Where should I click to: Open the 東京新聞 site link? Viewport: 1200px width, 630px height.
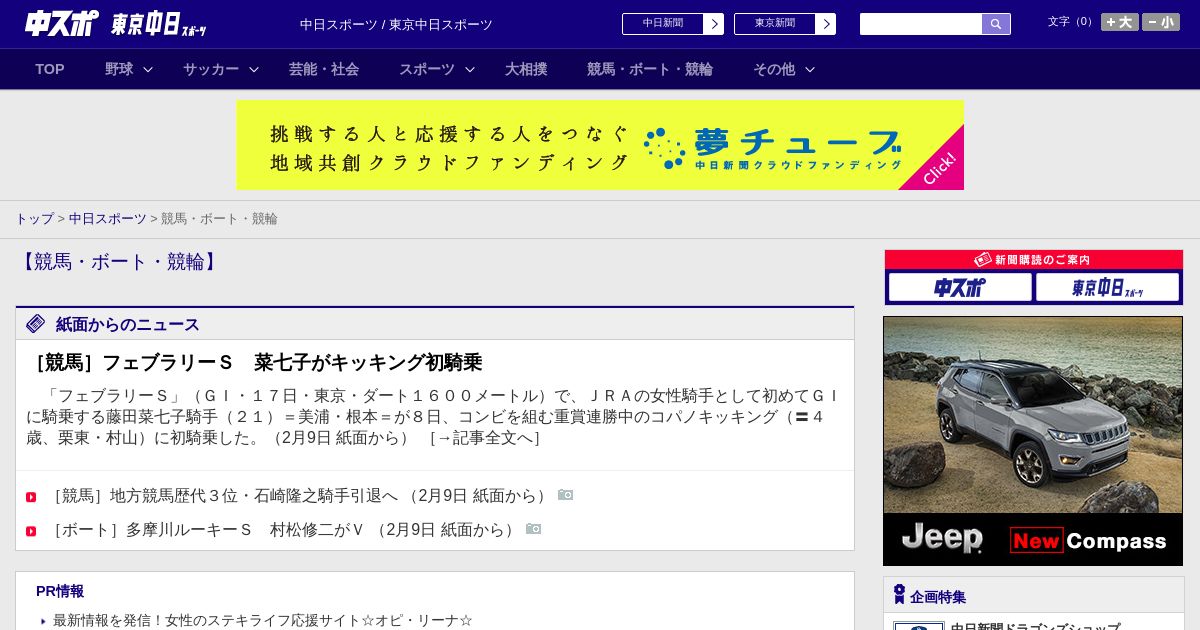tap(775, 24)
